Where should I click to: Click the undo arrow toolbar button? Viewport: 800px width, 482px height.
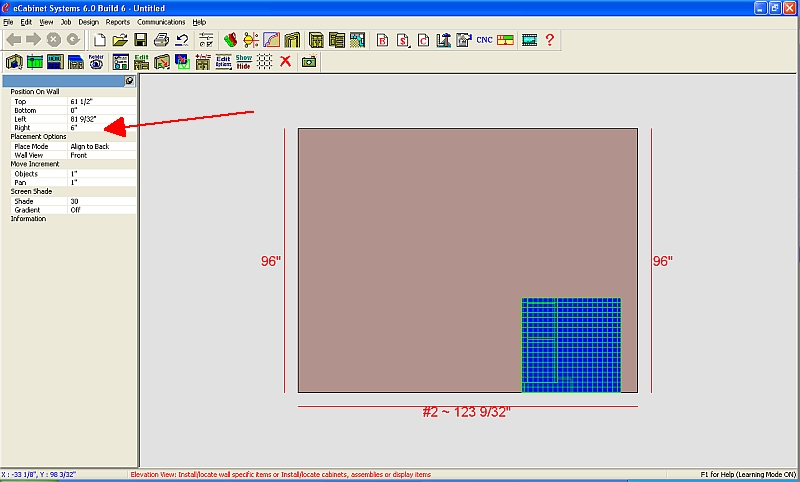(x=182, y=40)
